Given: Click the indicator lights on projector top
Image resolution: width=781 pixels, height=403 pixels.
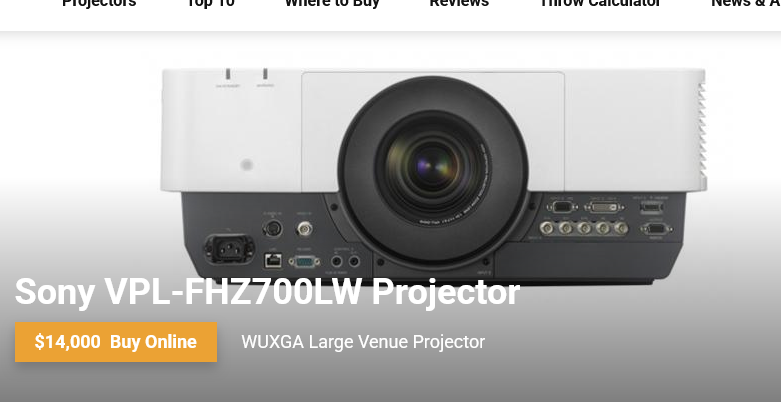Looking at the screenshot, I should click(246, 74).
